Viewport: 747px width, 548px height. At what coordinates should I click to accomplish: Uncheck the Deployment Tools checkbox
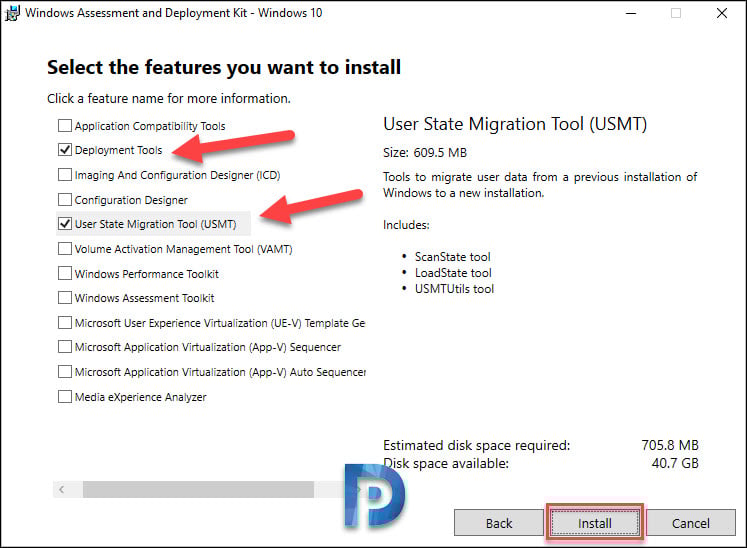(64, 150)
